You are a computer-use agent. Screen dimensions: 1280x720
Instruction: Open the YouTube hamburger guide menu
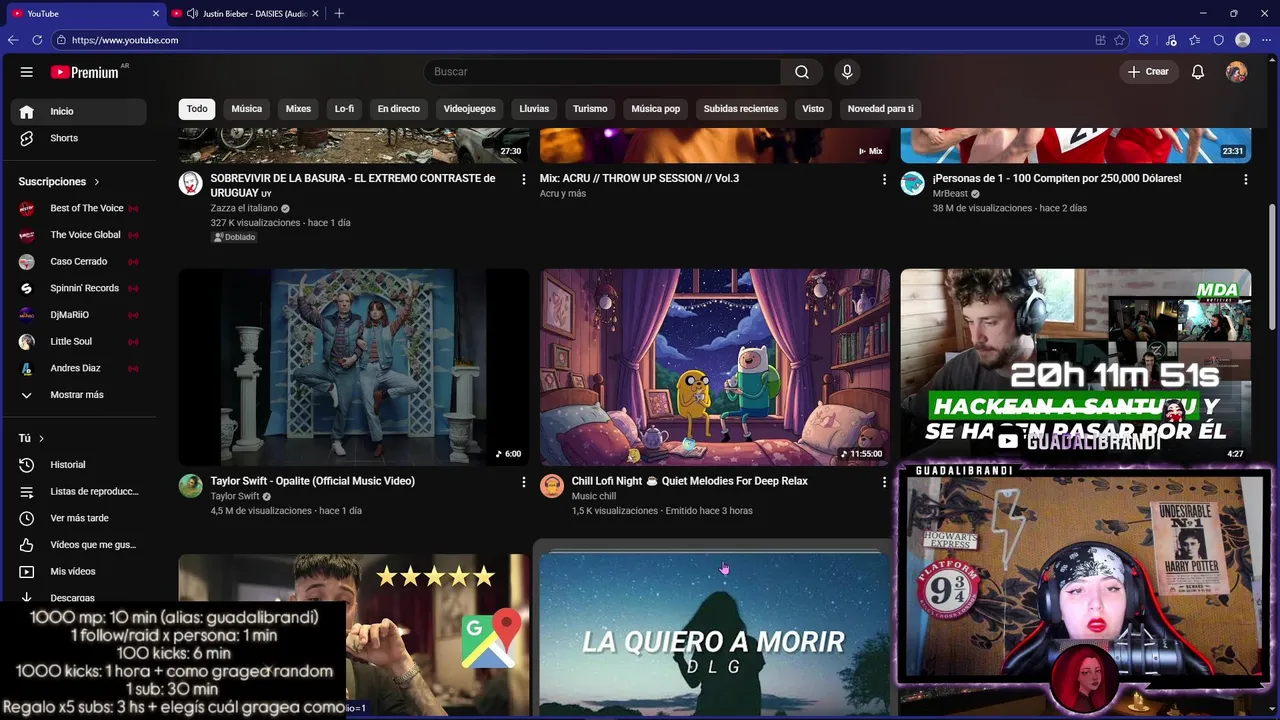(x=27, y=72)
